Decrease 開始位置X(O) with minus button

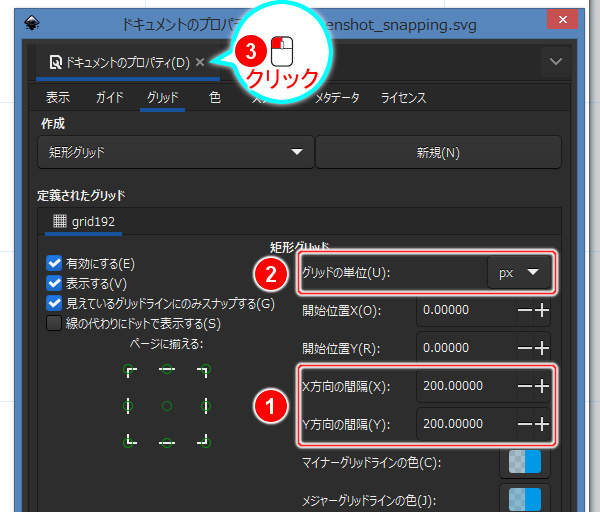[524, 310]
